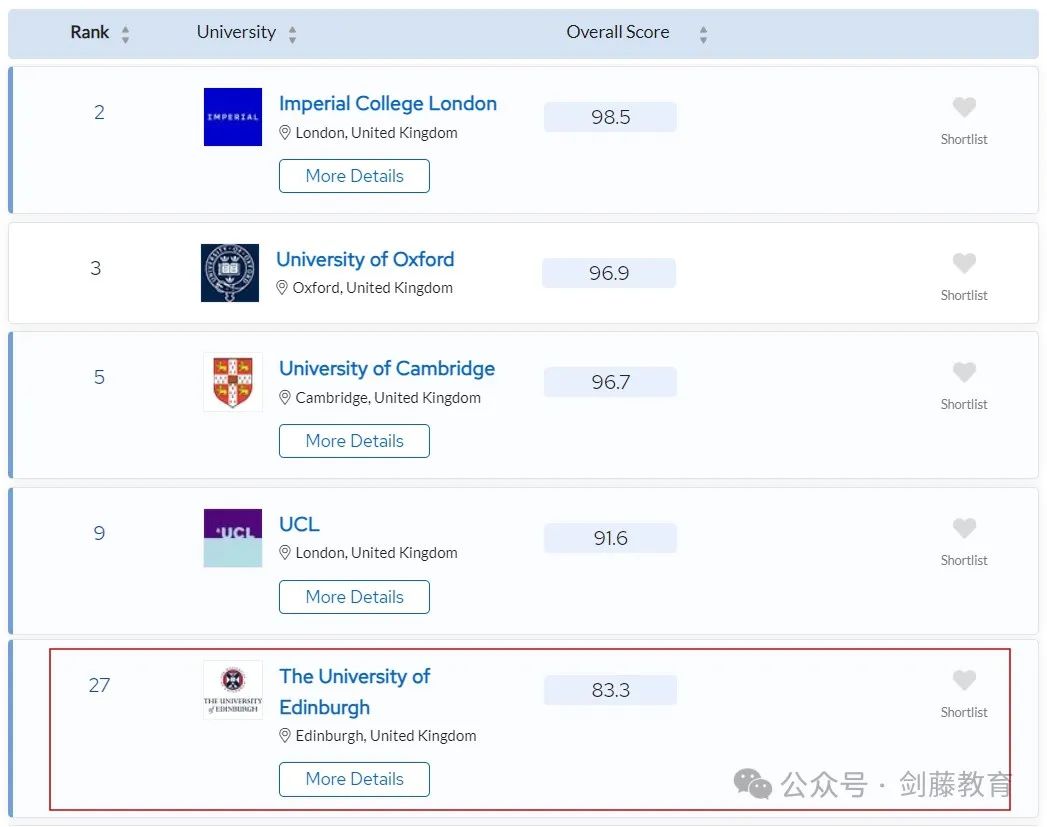Sort by University column arrows
The height and width of the screenshot is (827, 1047).
pyautogui.click(x=292, y=35)
